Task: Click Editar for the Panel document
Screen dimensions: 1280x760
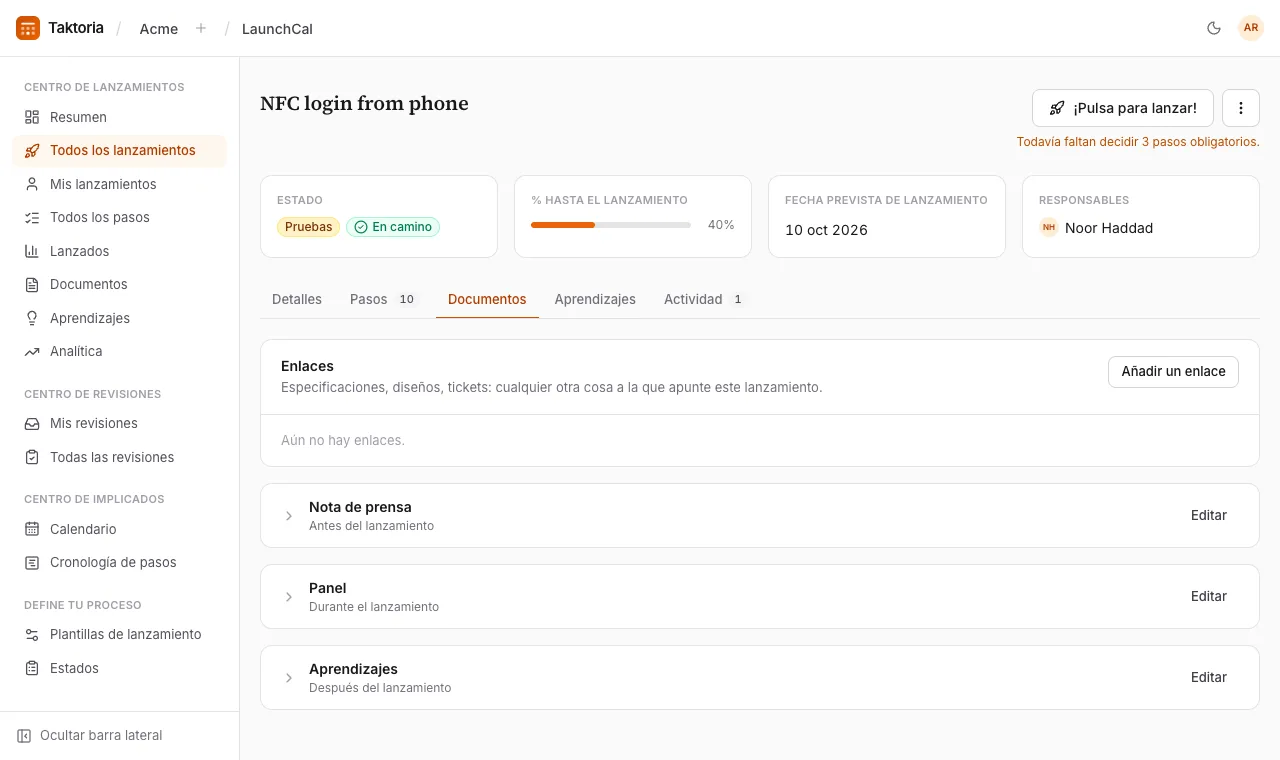Action: click(1208, 597)
